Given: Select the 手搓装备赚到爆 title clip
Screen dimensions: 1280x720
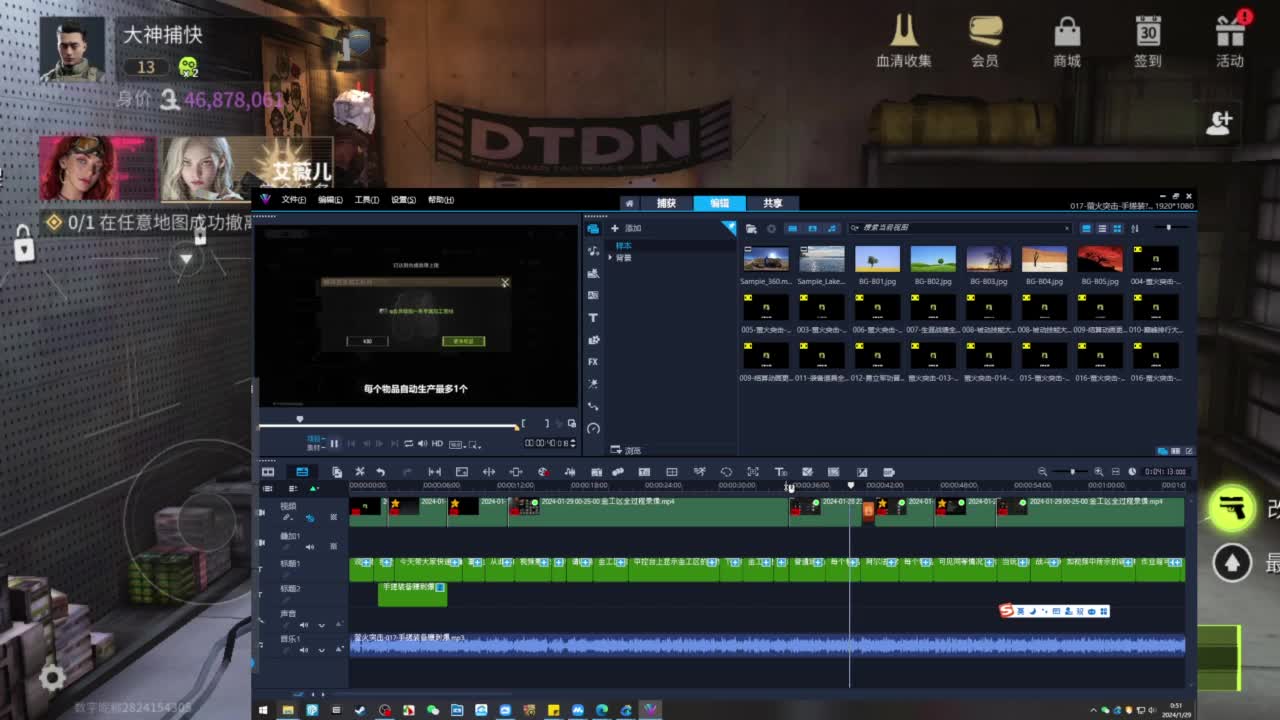Looking at the screenshot, I should pyautogui.click(x=412, y=594).
